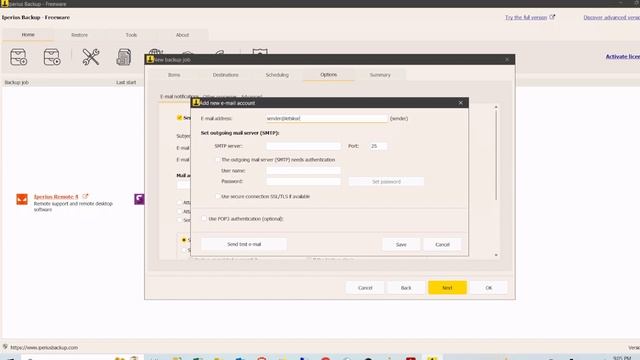This screenshot has width=640, height=360.
Task: Close the New backup job window
Action: (507, 60)
